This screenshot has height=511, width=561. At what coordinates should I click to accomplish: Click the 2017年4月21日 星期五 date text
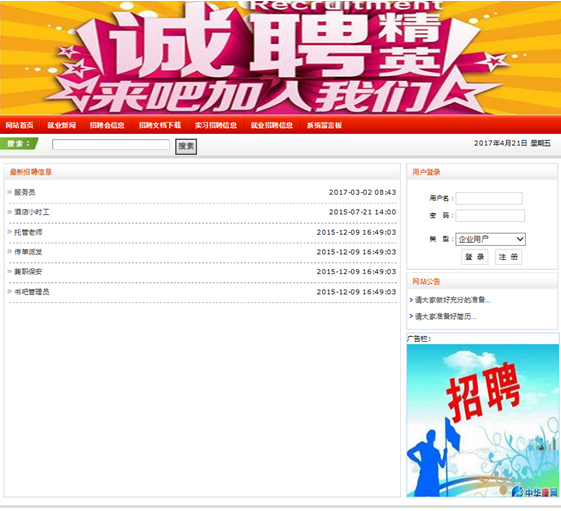click(512, 143)
